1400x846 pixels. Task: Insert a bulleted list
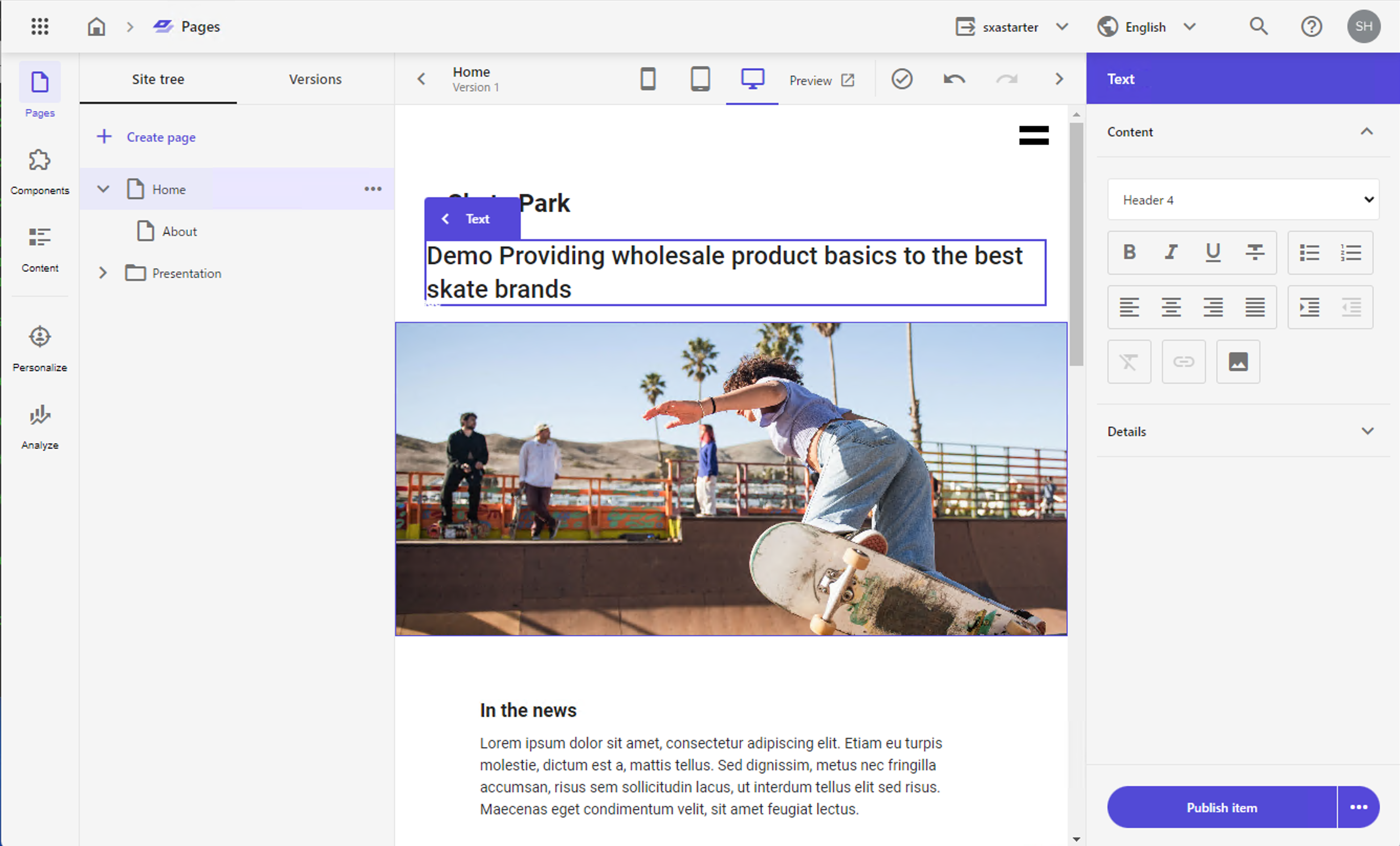click(1309, 252)
